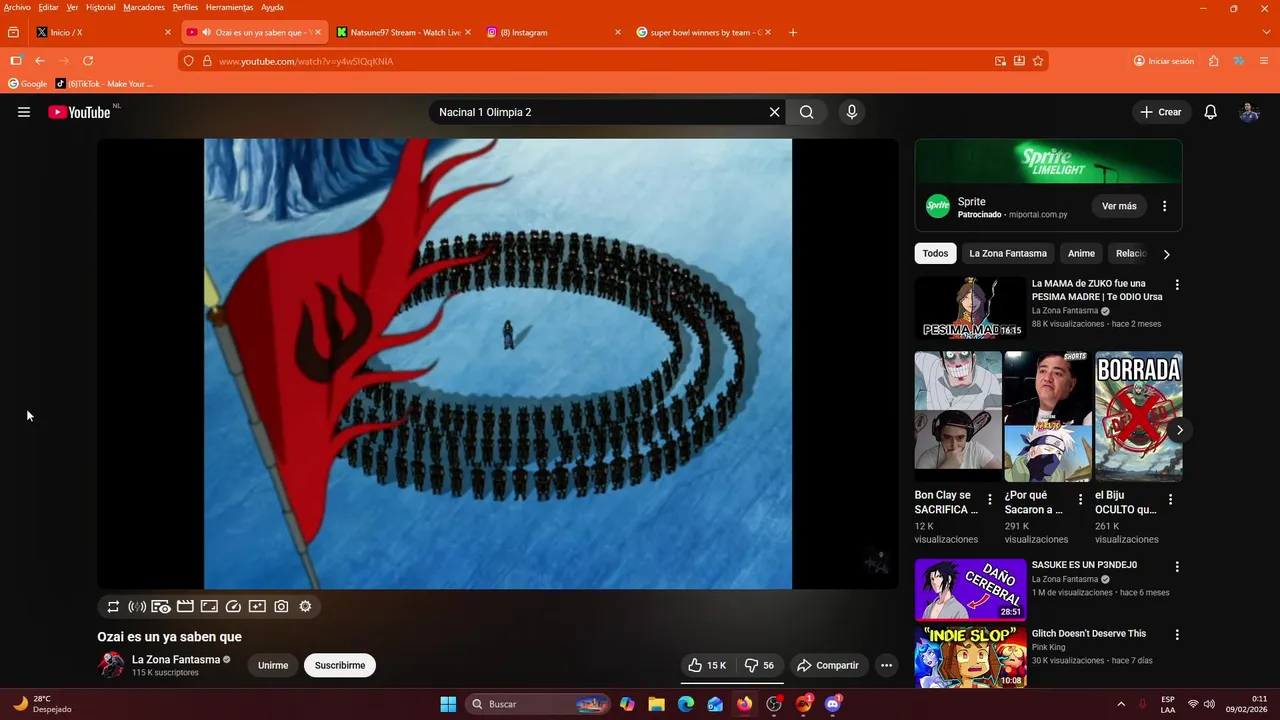The height and width of the screenshot is (720, 1280).
Task: Switch to Natsune97 Stream tab
Action: (404, 32)
